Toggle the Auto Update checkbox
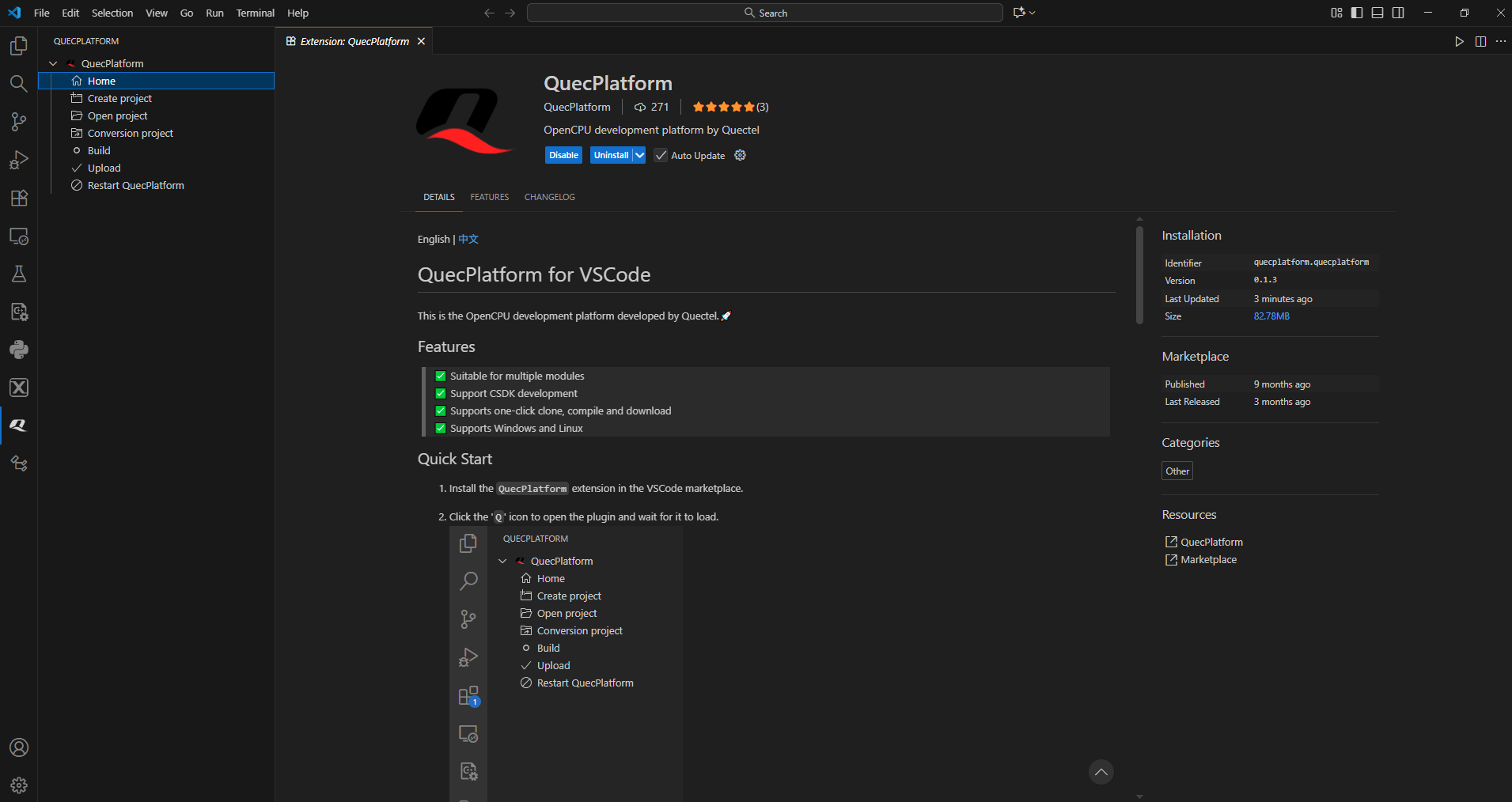This screenshot has height=802, width=1512. 661,155
